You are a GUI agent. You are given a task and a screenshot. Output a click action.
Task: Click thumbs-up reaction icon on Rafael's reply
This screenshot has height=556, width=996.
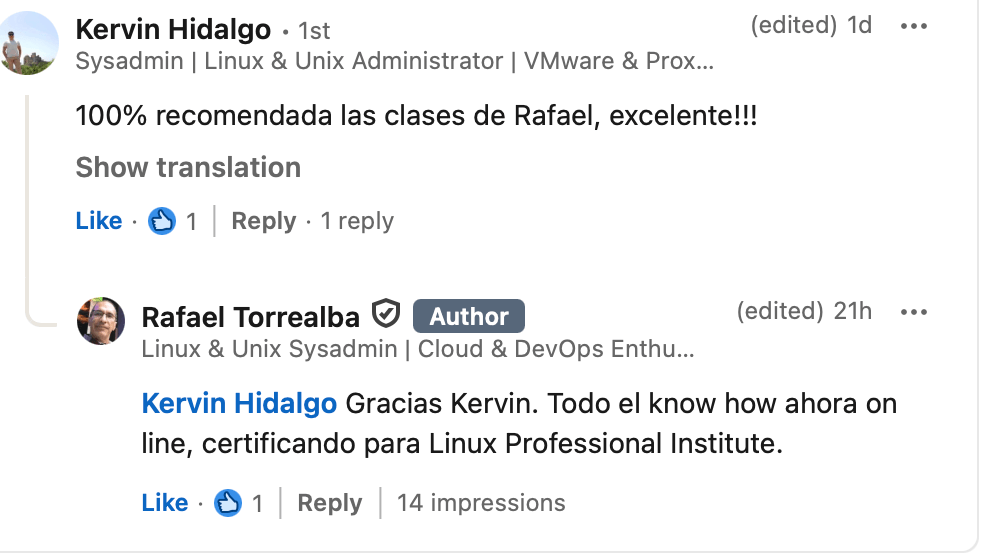(x=229, y=503)
